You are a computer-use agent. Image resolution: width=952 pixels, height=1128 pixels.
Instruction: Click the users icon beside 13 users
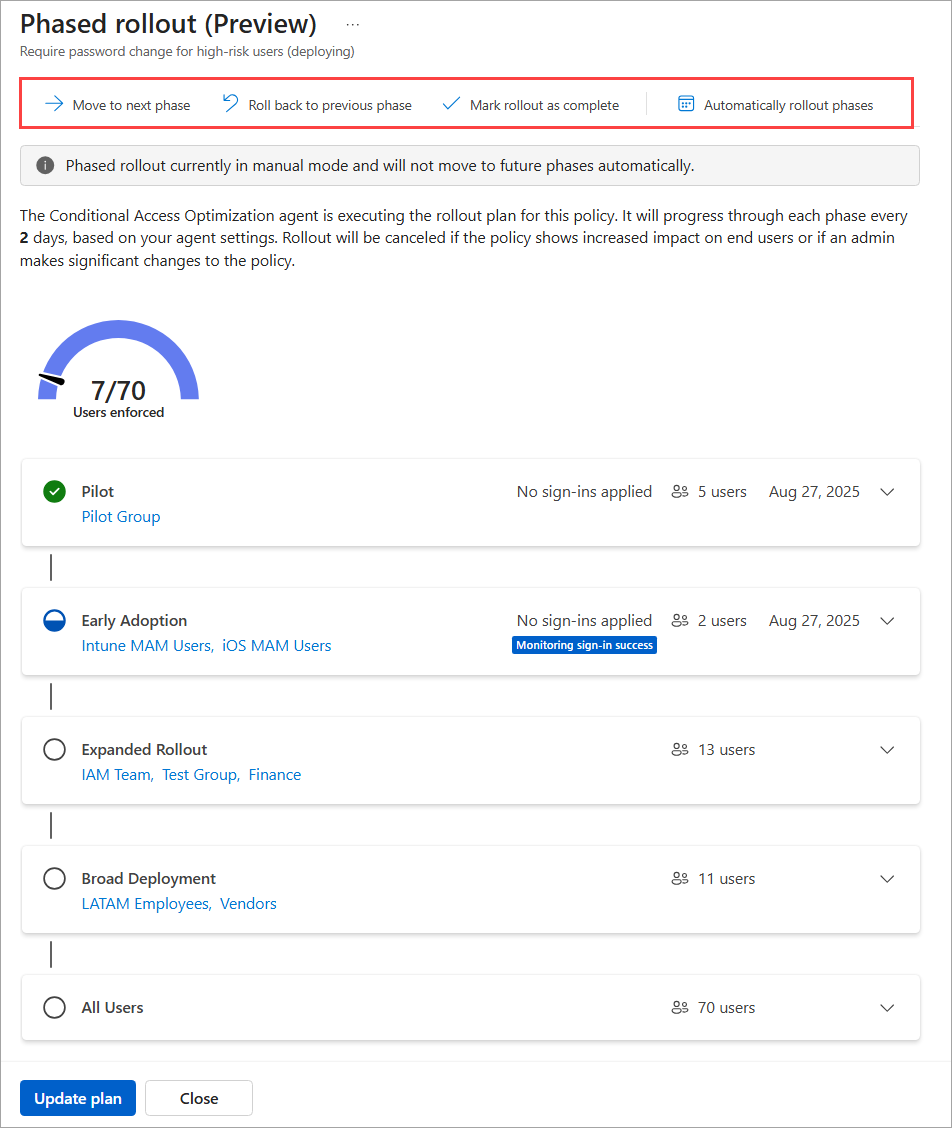click(x=680, y=750)
